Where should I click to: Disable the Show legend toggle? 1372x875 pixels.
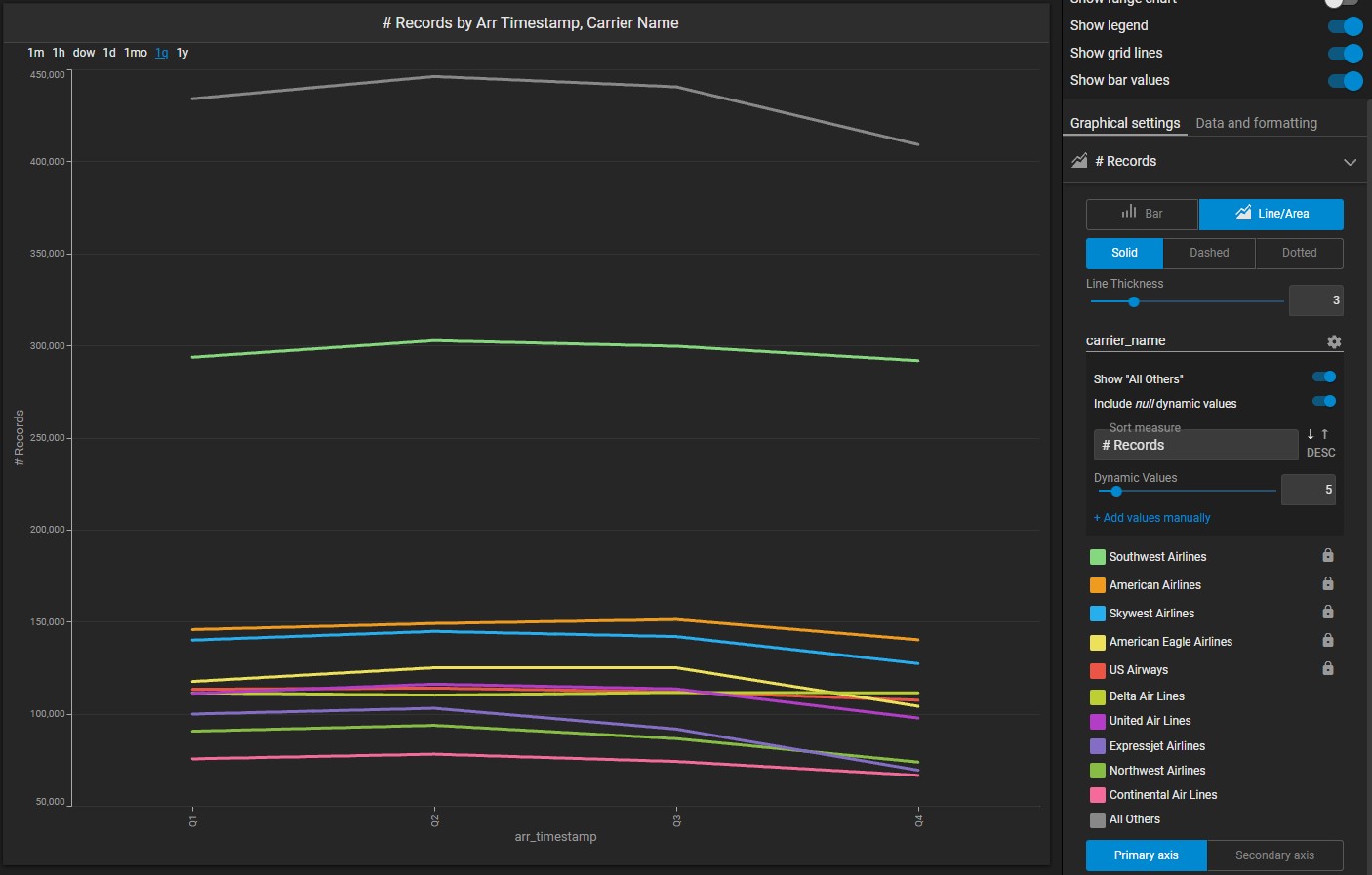coord(1345,26)
